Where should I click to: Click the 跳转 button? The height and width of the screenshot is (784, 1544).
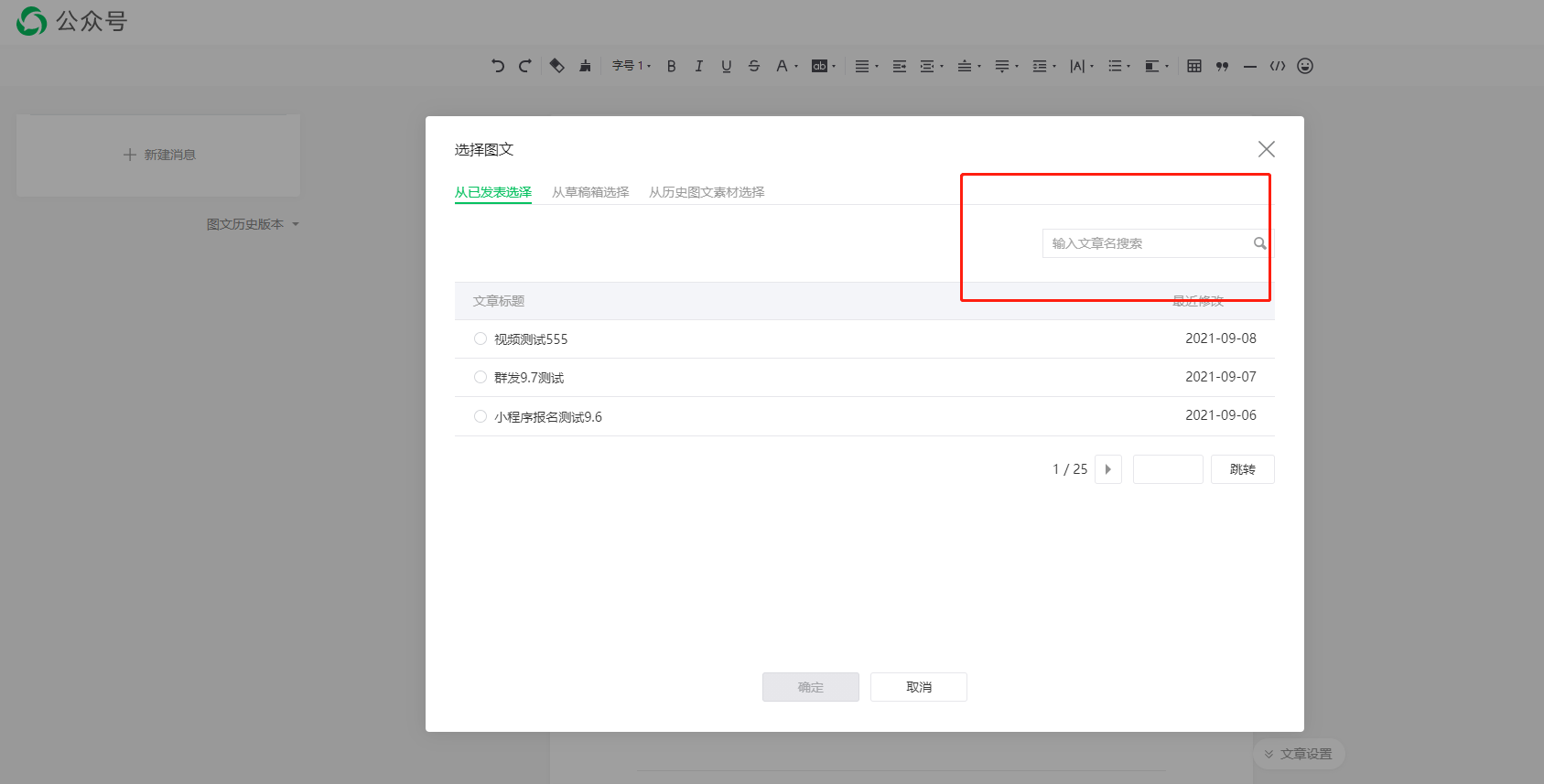point(1243,469)
